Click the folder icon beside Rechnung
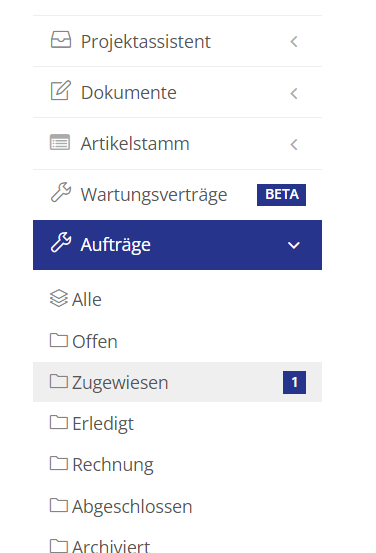The image size is (376, 553). (x=59, y=463)
